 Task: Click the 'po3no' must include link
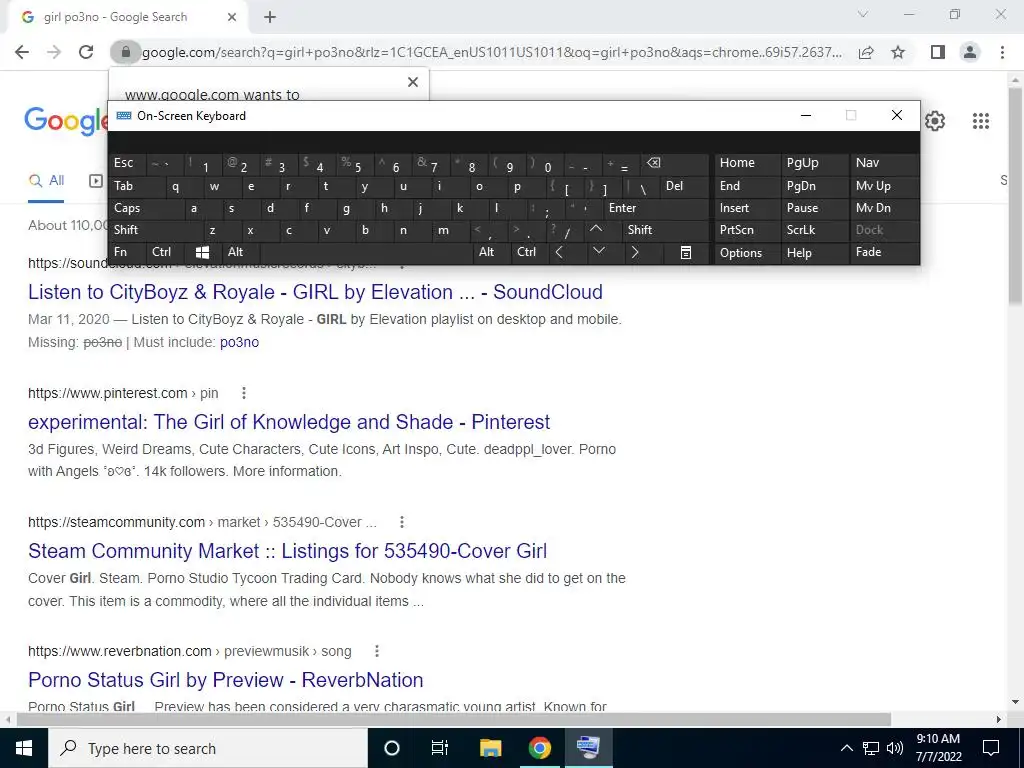(x=239, y=342)
